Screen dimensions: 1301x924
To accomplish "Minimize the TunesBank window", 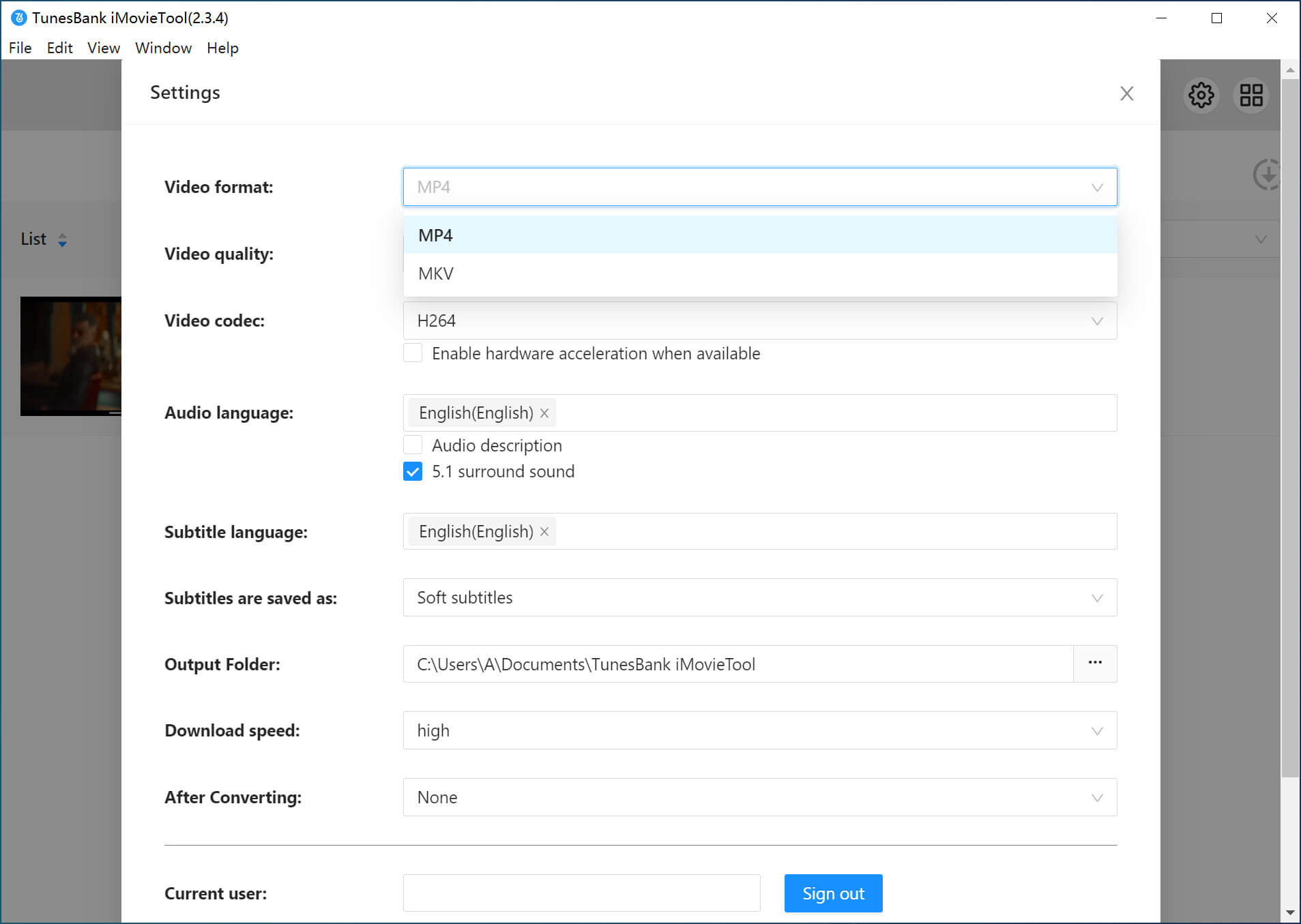I will tap(1161, 18).
